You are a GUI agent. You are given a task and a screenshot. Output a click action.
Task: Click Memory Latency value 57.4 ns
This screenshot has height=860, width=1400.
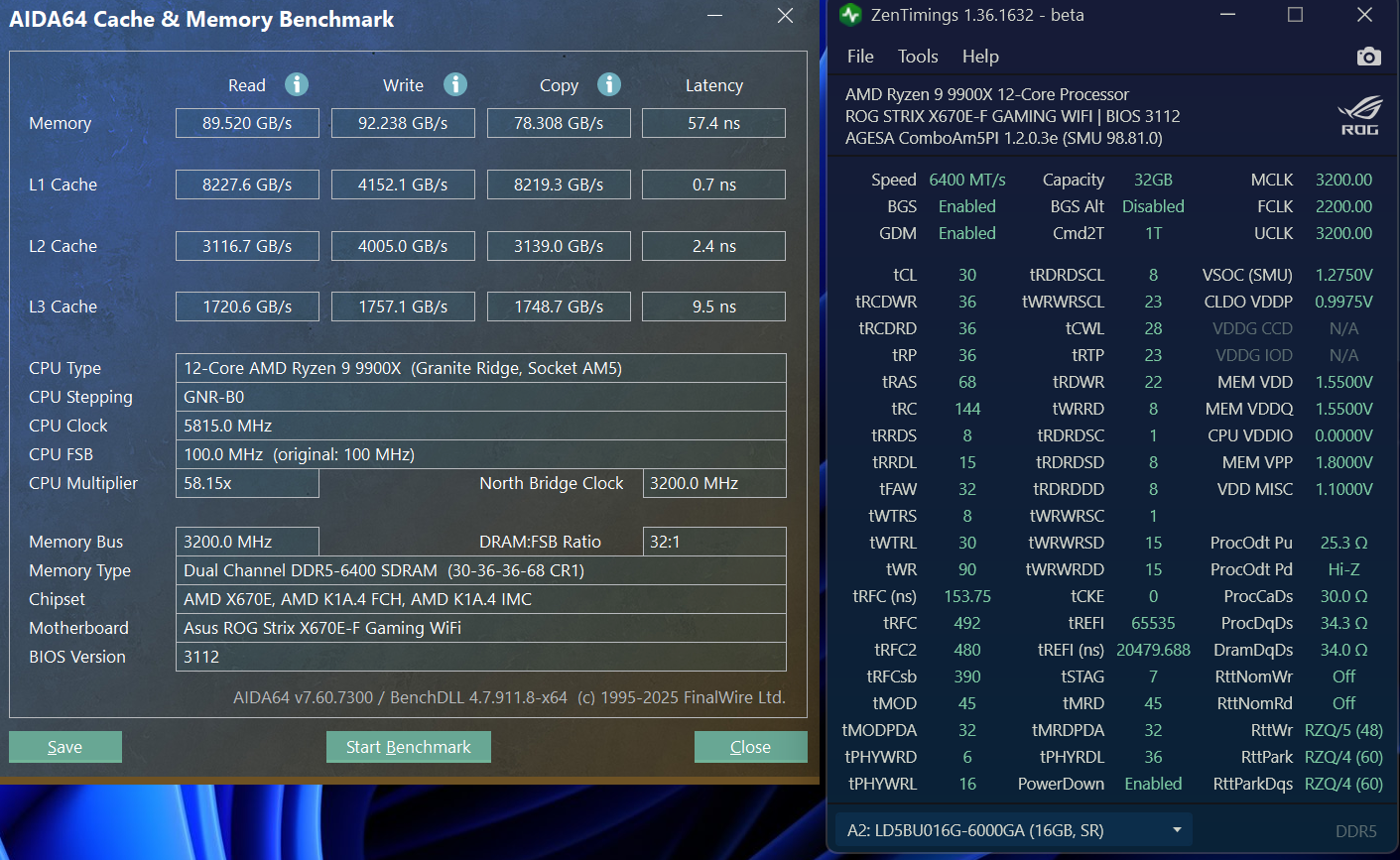(714, 123)
